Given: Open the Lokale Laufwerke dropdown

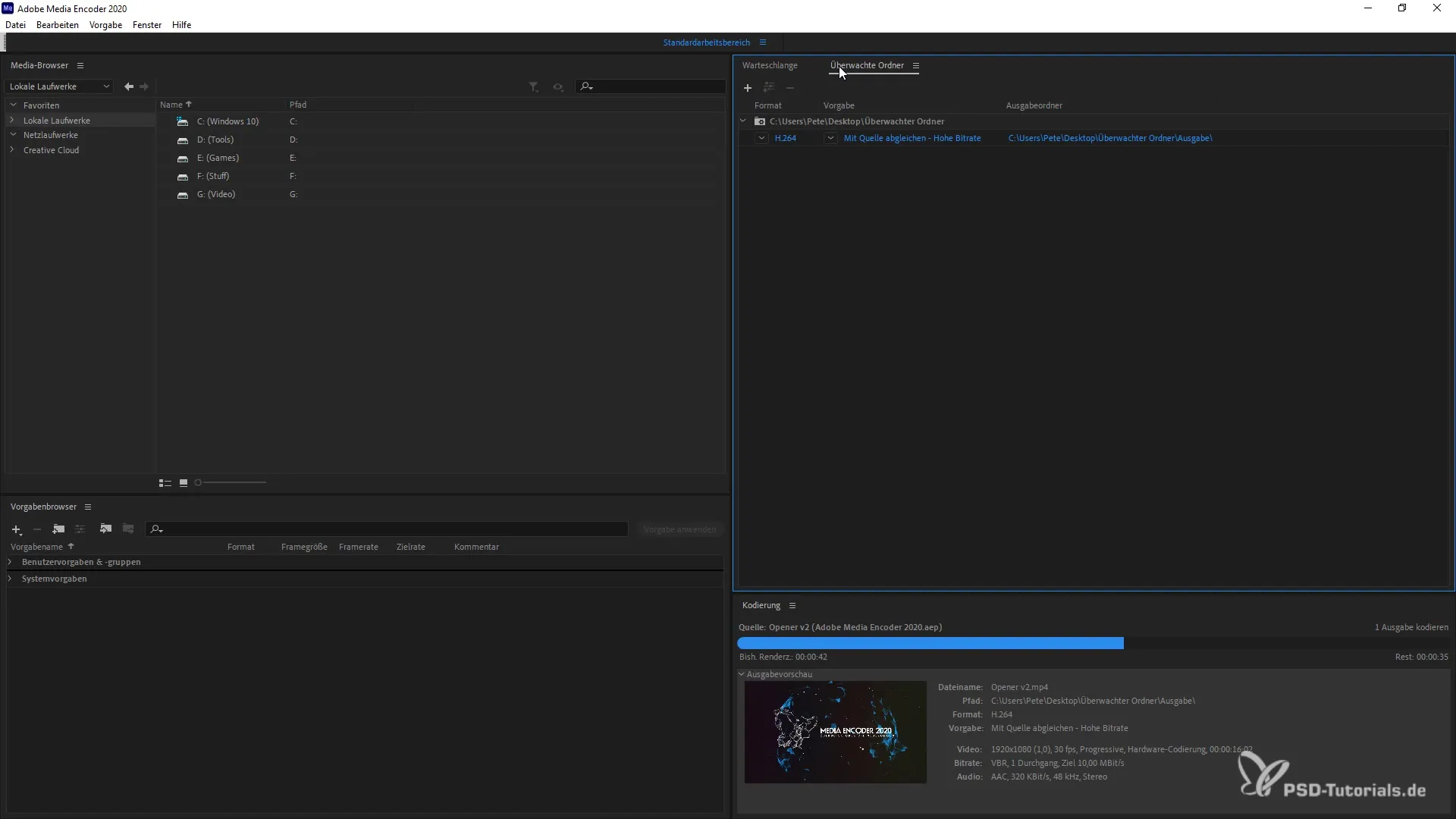Looking at the screenshot, I should (59, 86).
